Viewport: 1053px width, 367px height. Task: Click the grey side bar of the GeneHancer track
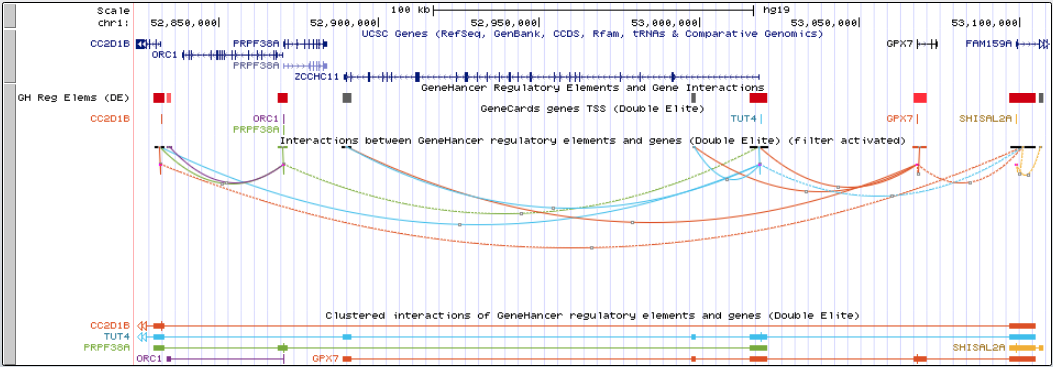[9, 224]
